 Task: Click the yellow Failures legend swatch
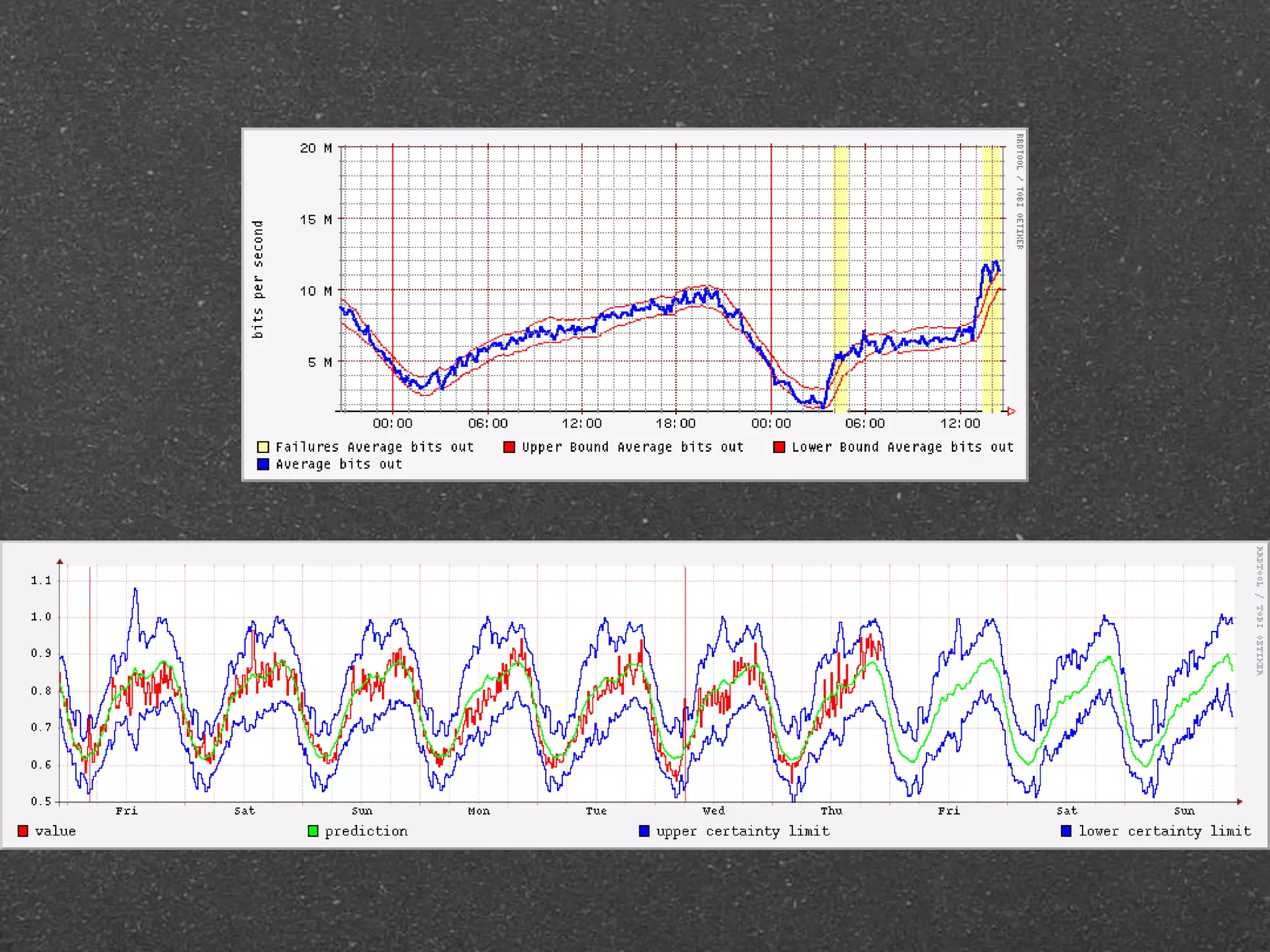point(263,447)
